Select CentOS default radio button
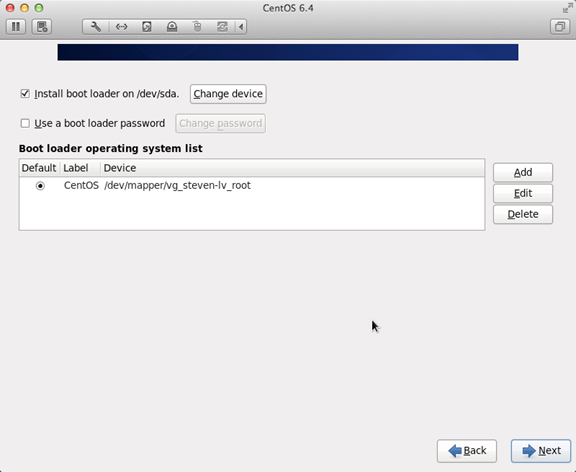The image size is (576, 472). click(40, 186)
